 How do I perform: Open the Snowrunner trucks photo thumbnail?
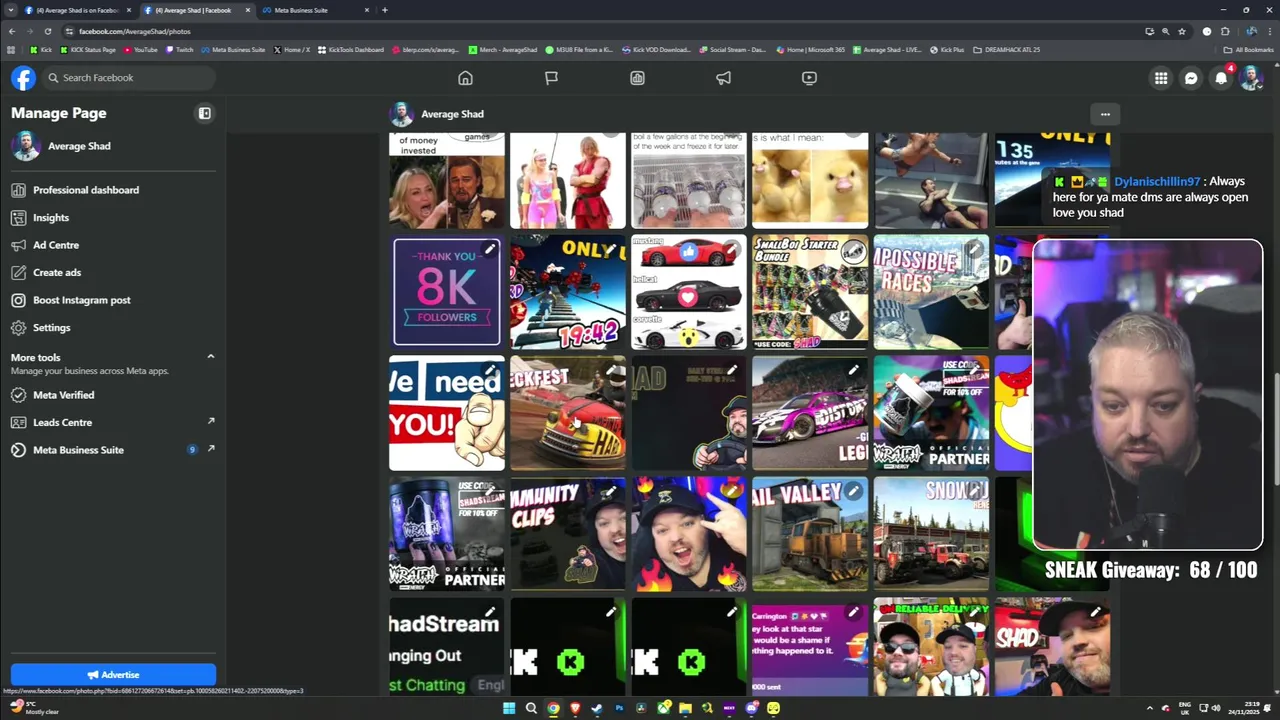(931, 534)
